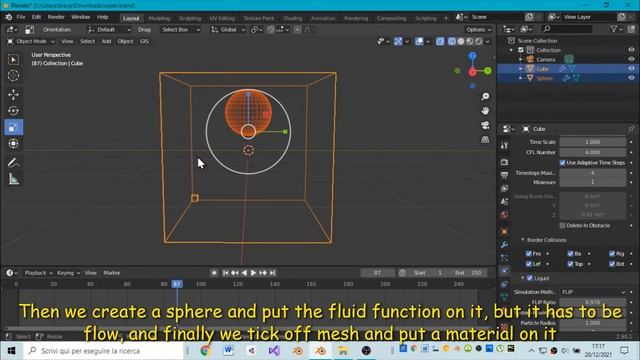Click the blue Z axis gizmo

tap(472, 56)
